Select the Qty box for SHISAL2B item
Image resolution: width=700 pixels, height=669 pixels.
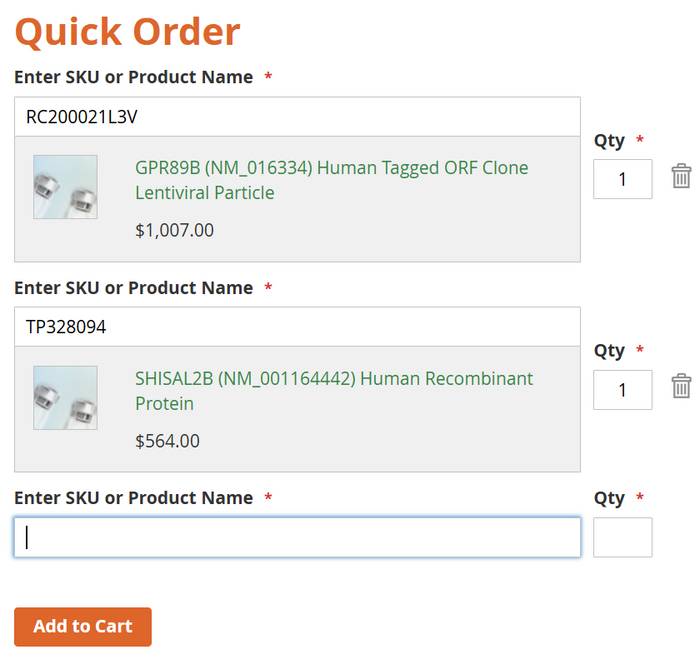(x=623, y=390)
